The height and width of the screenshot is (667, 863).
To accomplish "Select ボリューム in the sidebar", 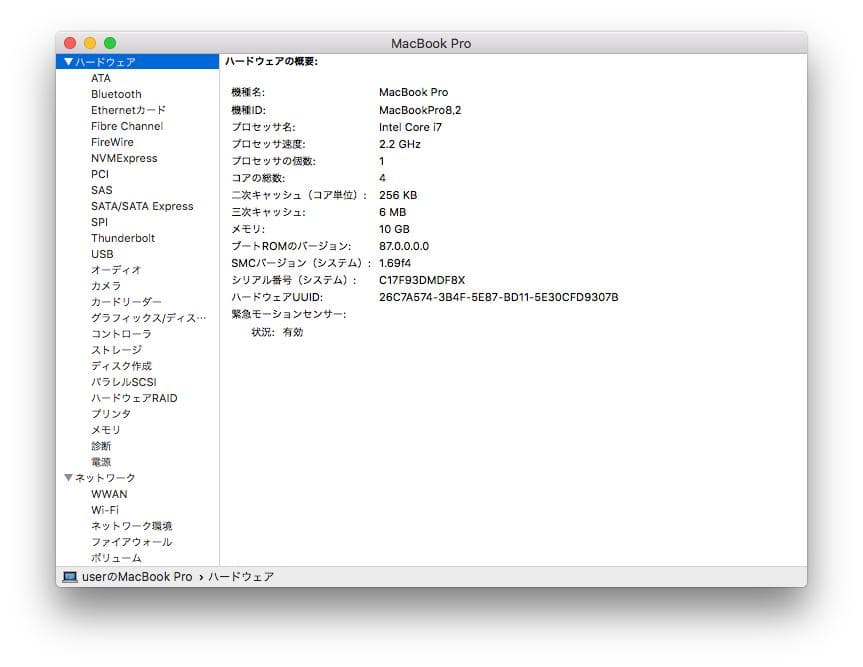I will click(x=116, y=558).
